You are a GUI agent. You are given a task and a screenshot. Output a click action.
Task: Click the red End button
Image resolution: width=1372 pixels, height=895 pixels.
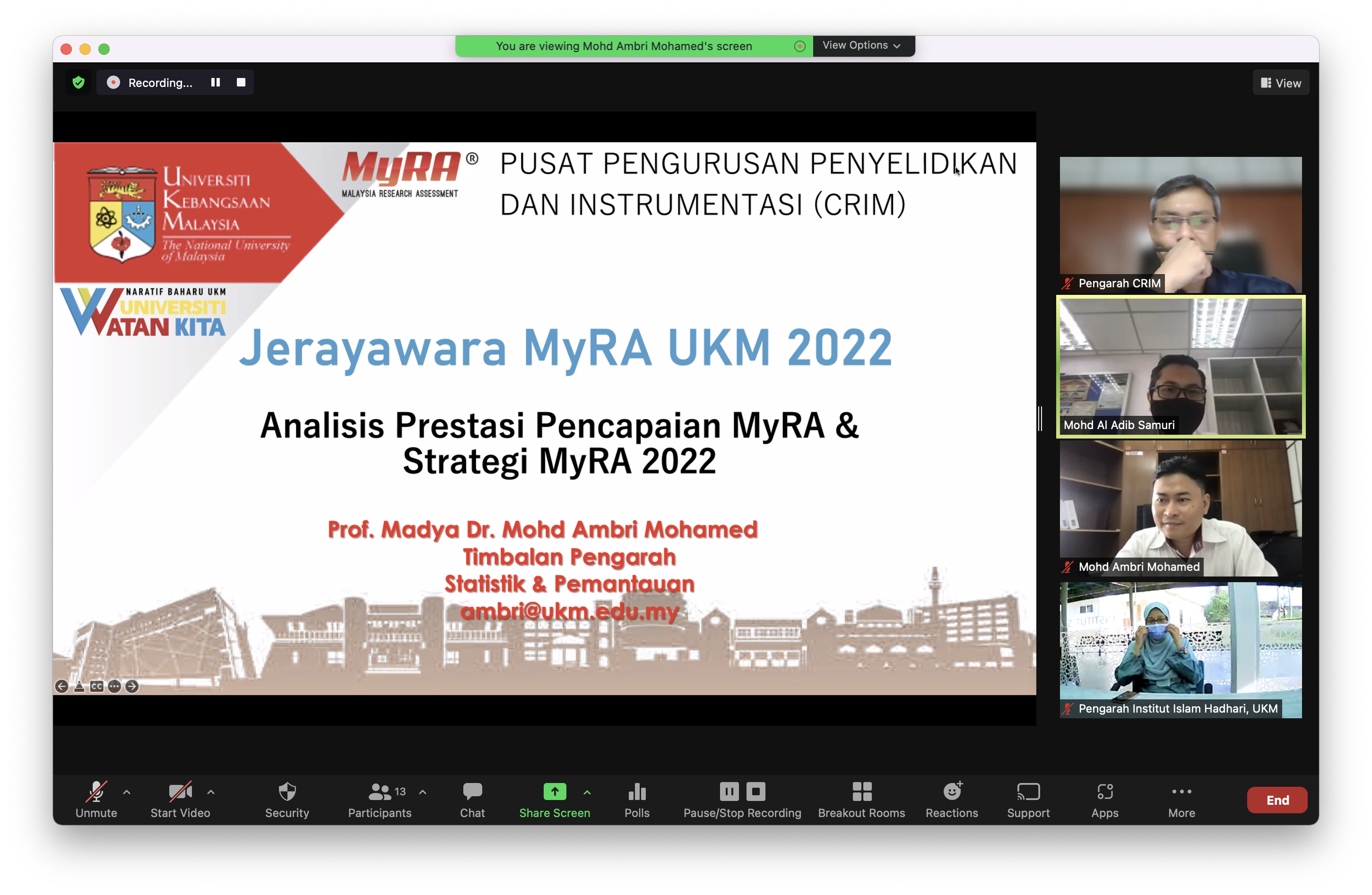[1277, 800]
